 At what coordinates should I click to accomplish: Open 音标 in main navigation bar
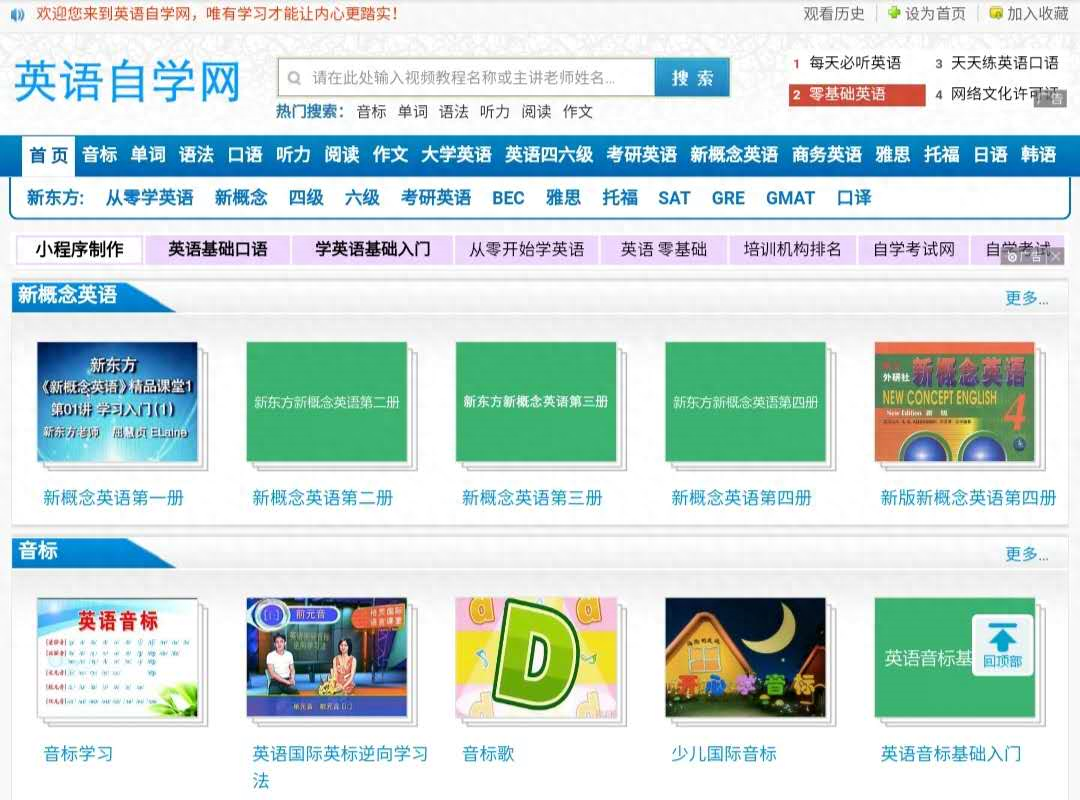pyautogui.click(x=99, y=154)
